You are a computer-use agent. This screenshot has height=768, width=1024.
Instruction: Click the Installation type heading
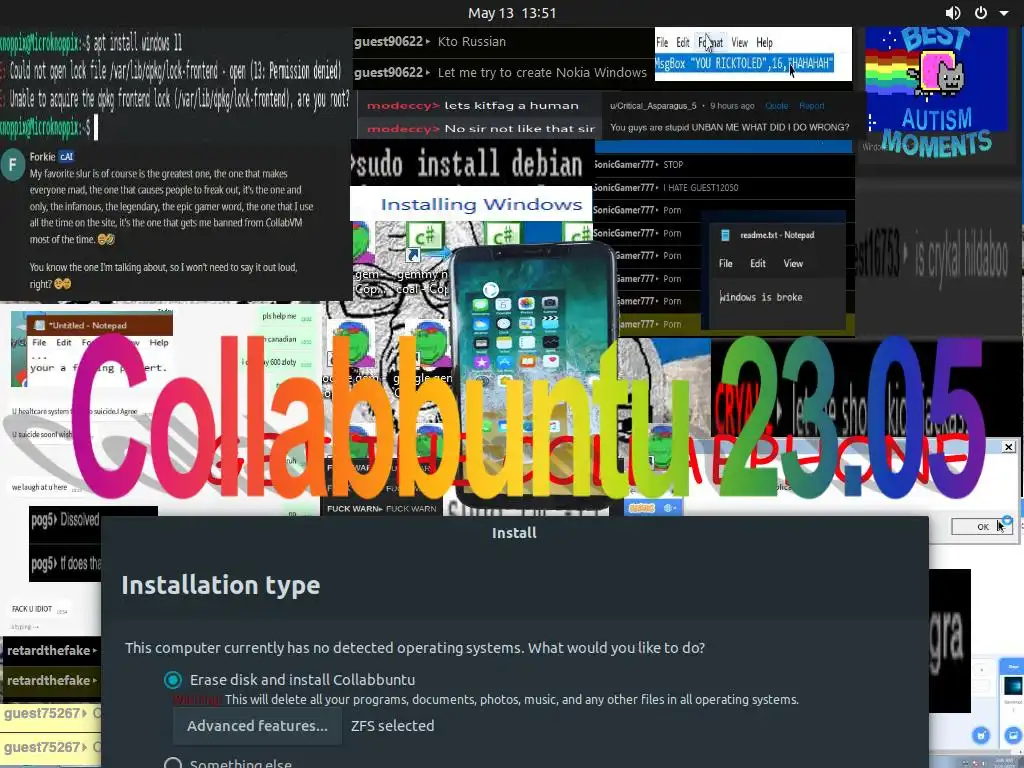coord(221,585)
